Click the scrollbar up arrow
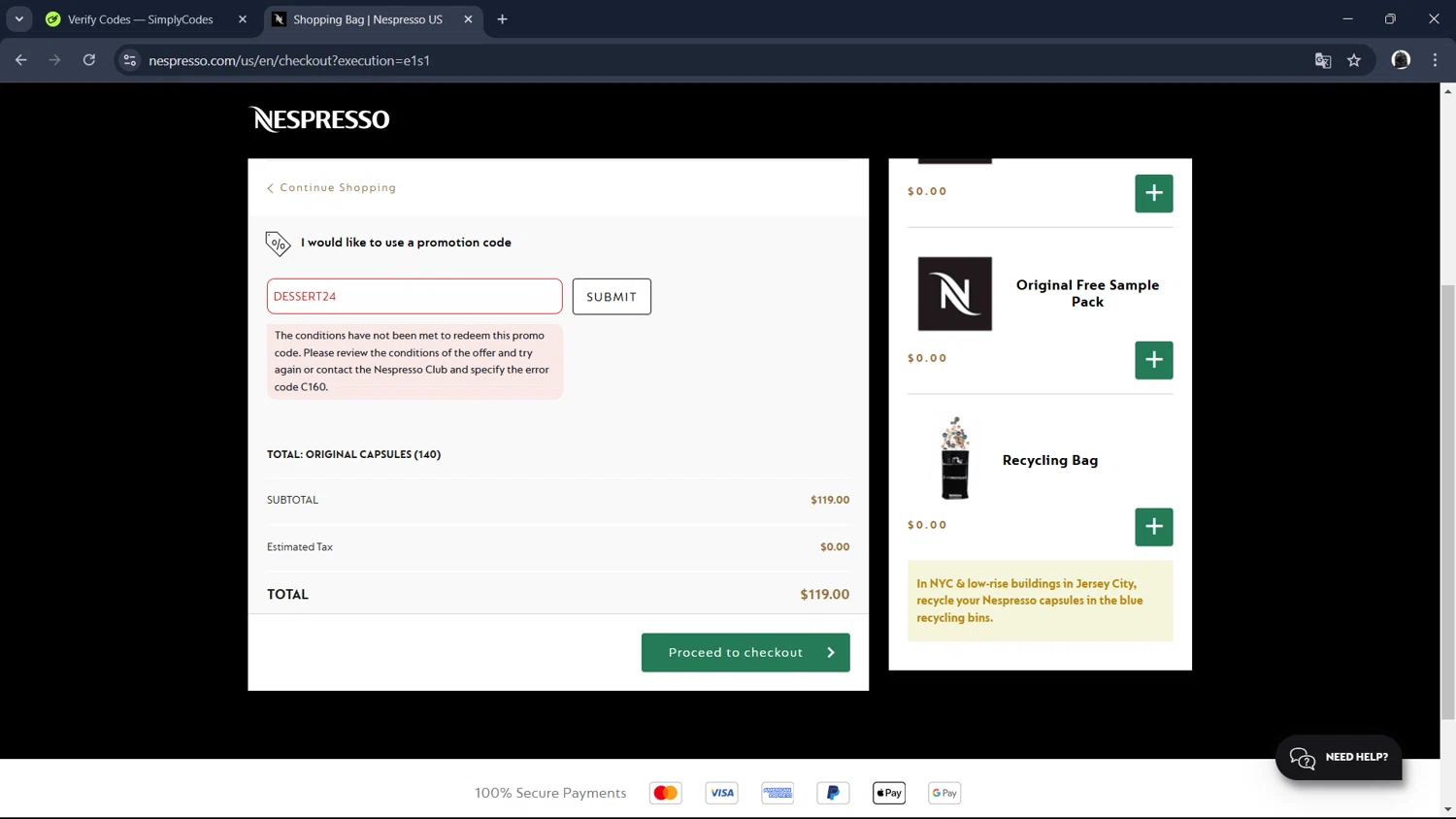 [x=1447, y=91]
